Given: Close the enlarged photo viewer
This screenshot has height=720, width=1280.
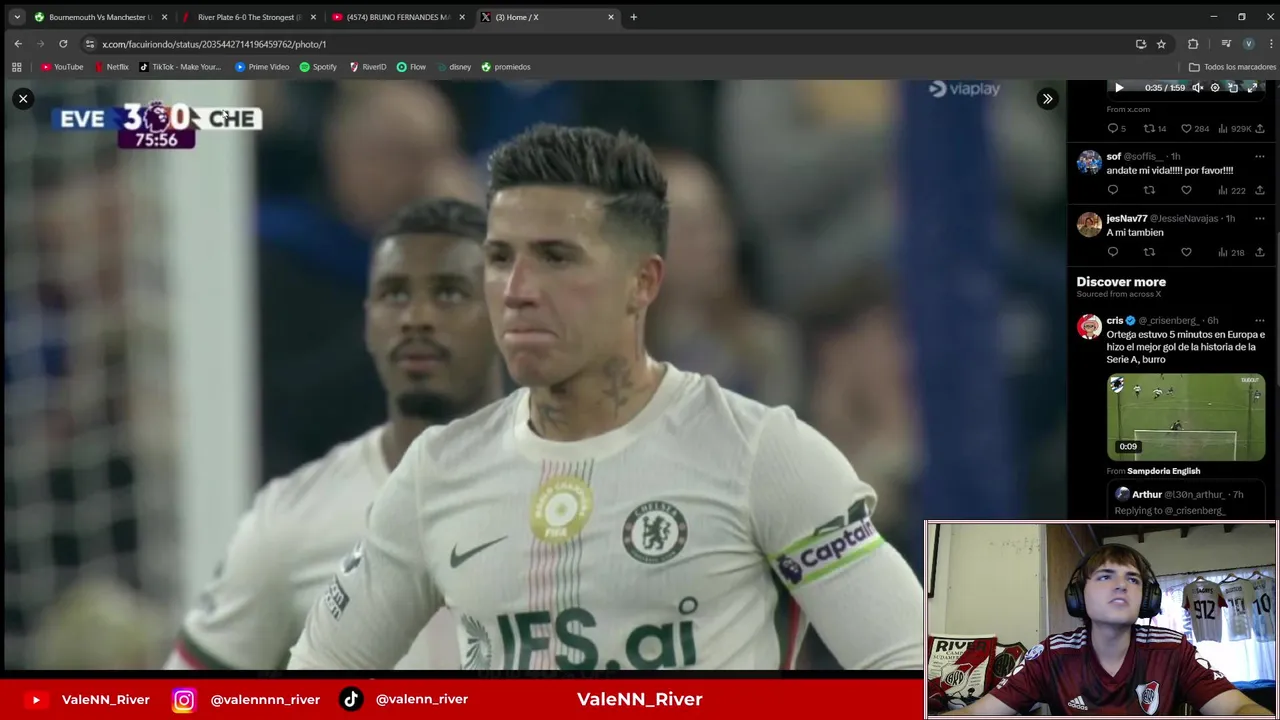Looking at the screenshot, I should click(23, 98).
